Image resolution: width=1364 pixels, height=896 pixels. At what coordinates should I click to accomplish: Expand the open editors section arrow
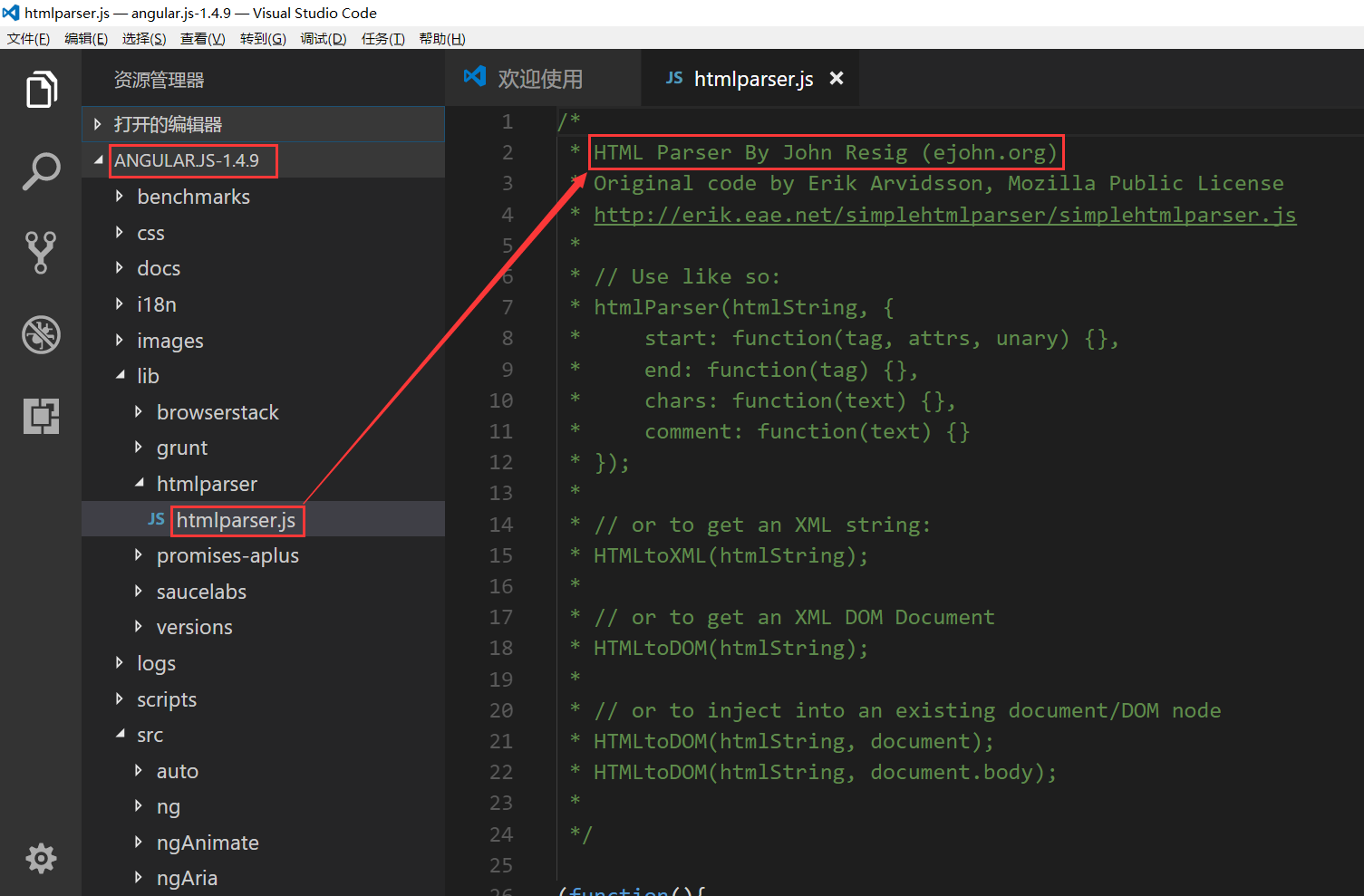point(97,124)
